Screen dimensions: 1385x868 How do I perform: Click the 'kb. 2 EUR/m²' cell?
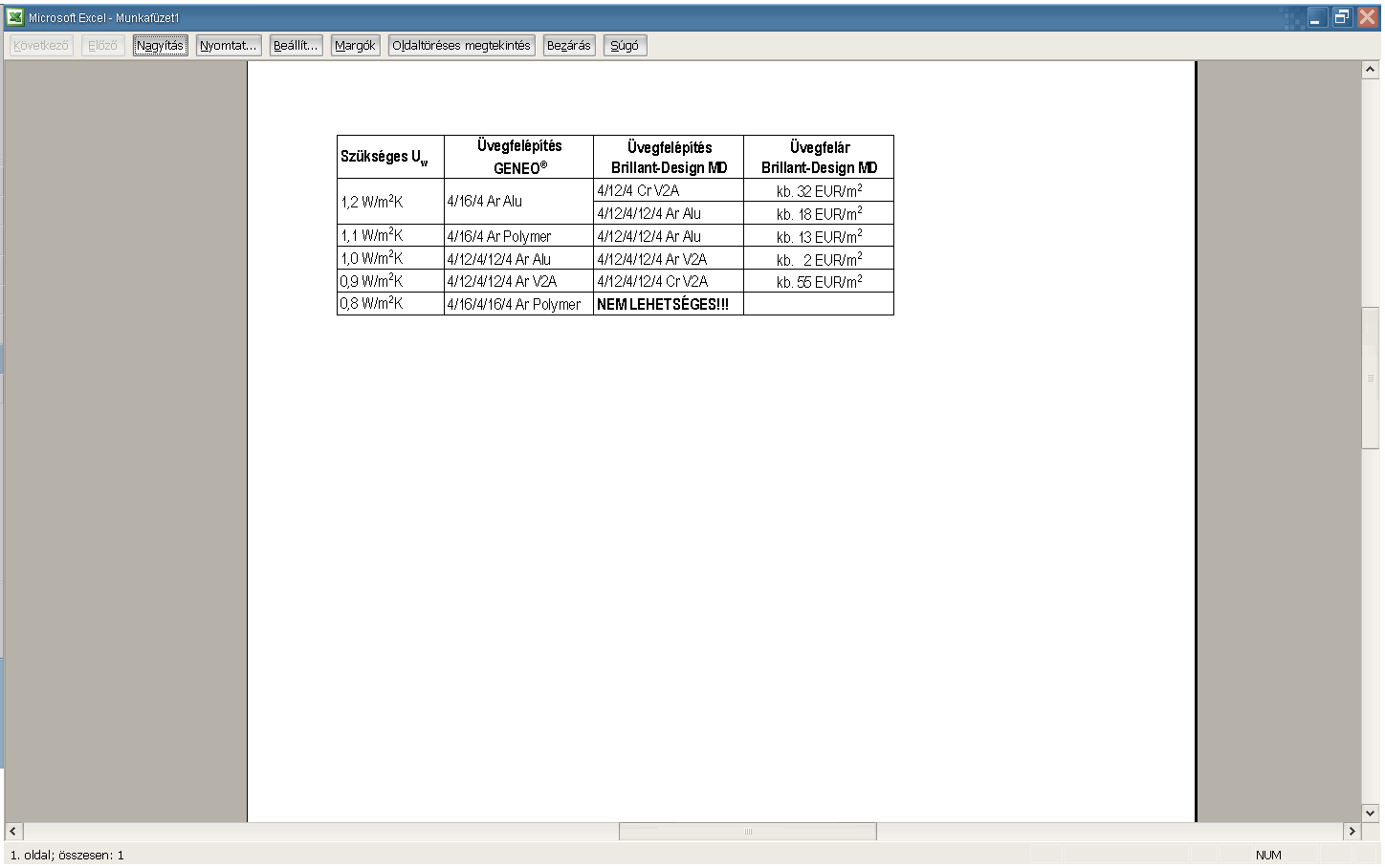pyautogui.click(x=819, y=259)
